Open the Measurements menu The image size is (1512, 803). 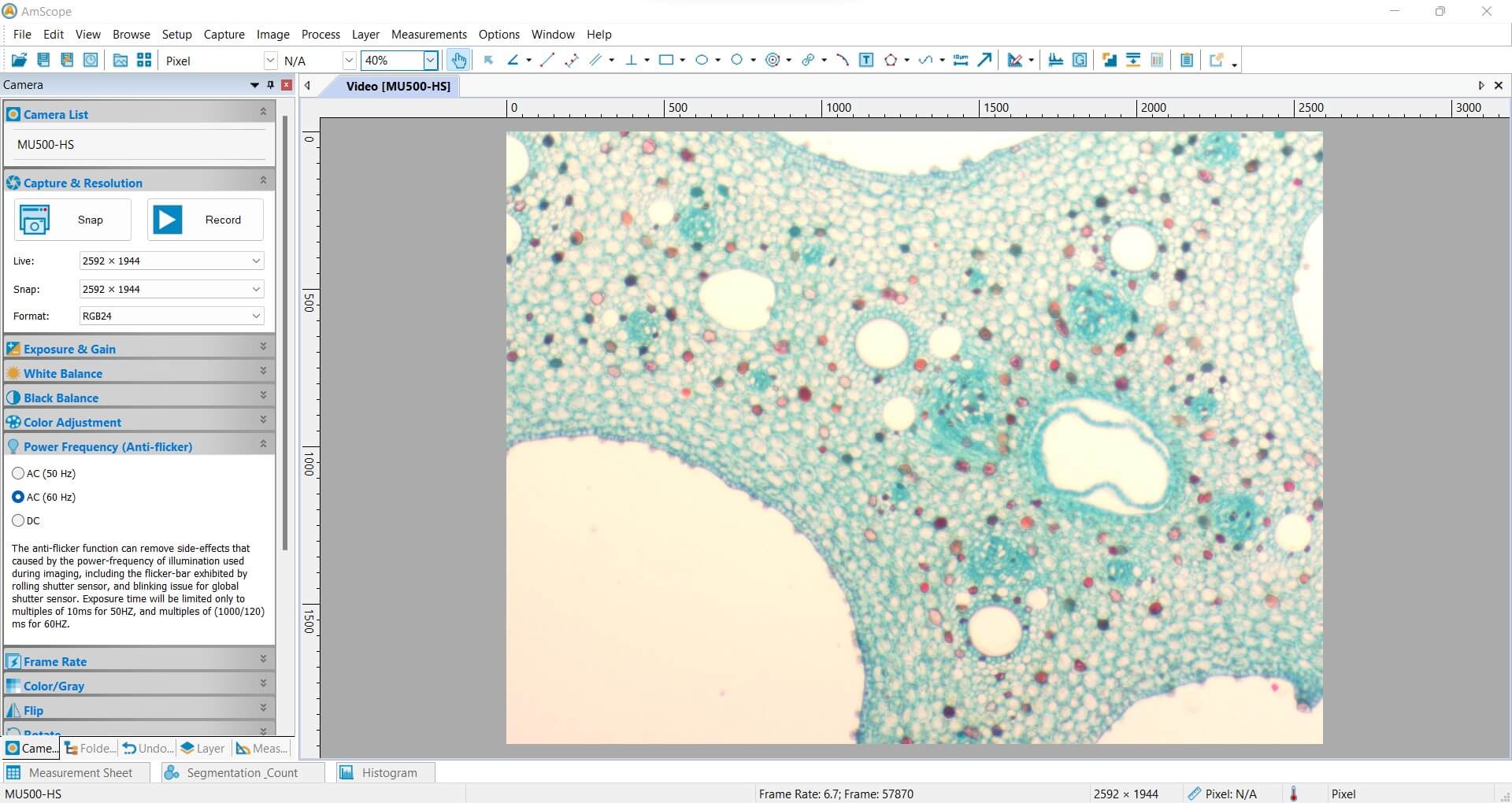pyautogui.click(x=428, y=35)
